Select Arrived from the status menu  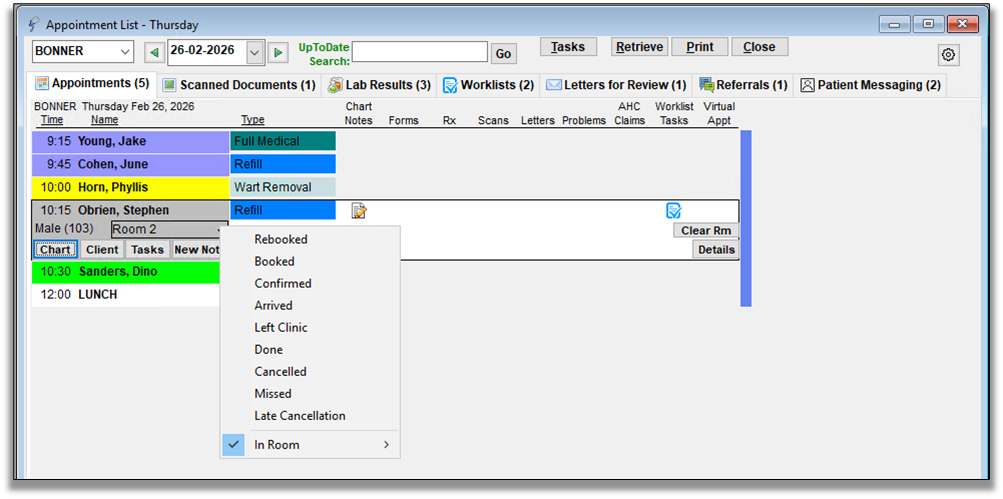pyautogui.click(x=273, y=305)
